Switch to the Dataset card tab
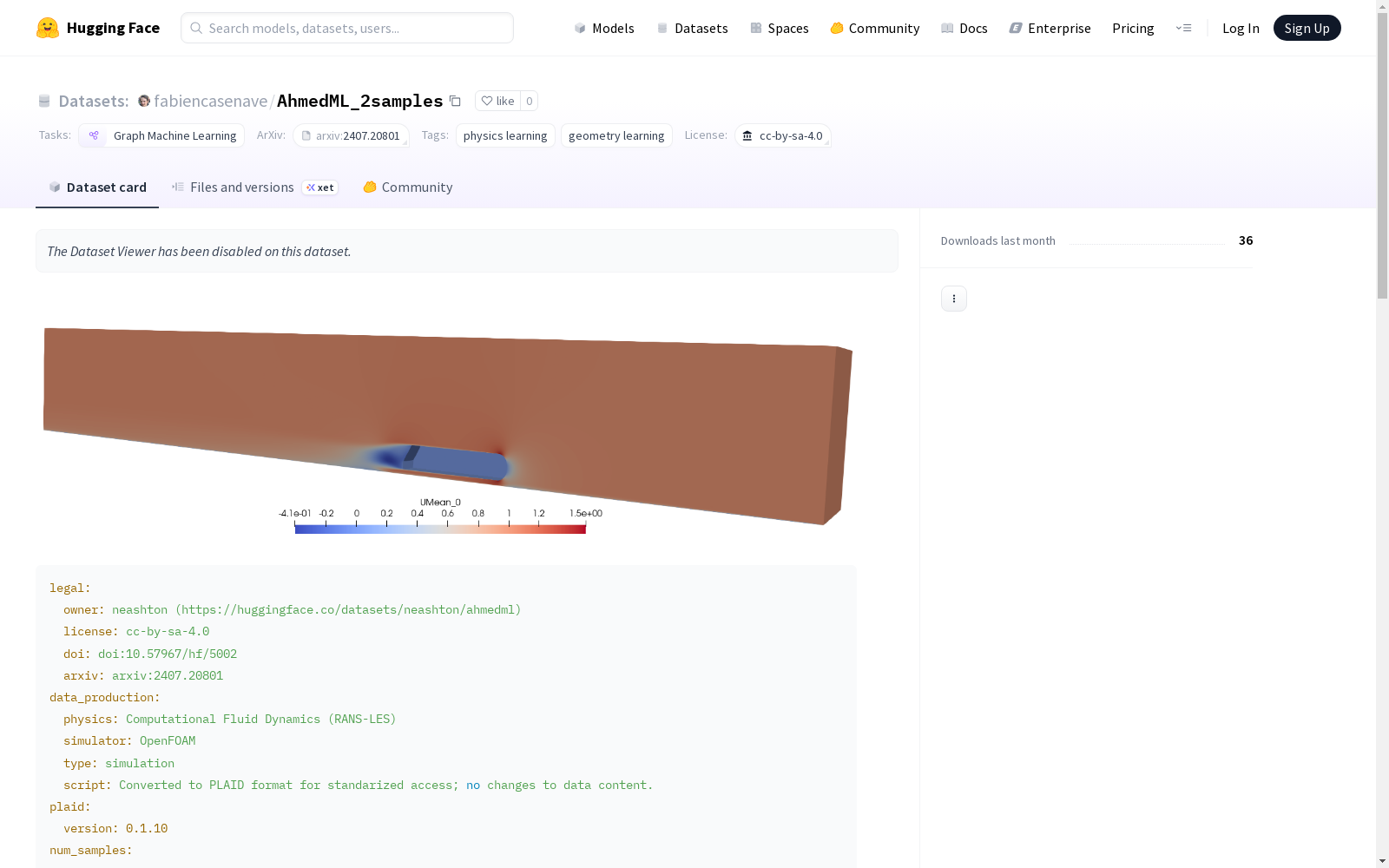 click(97, 187)
